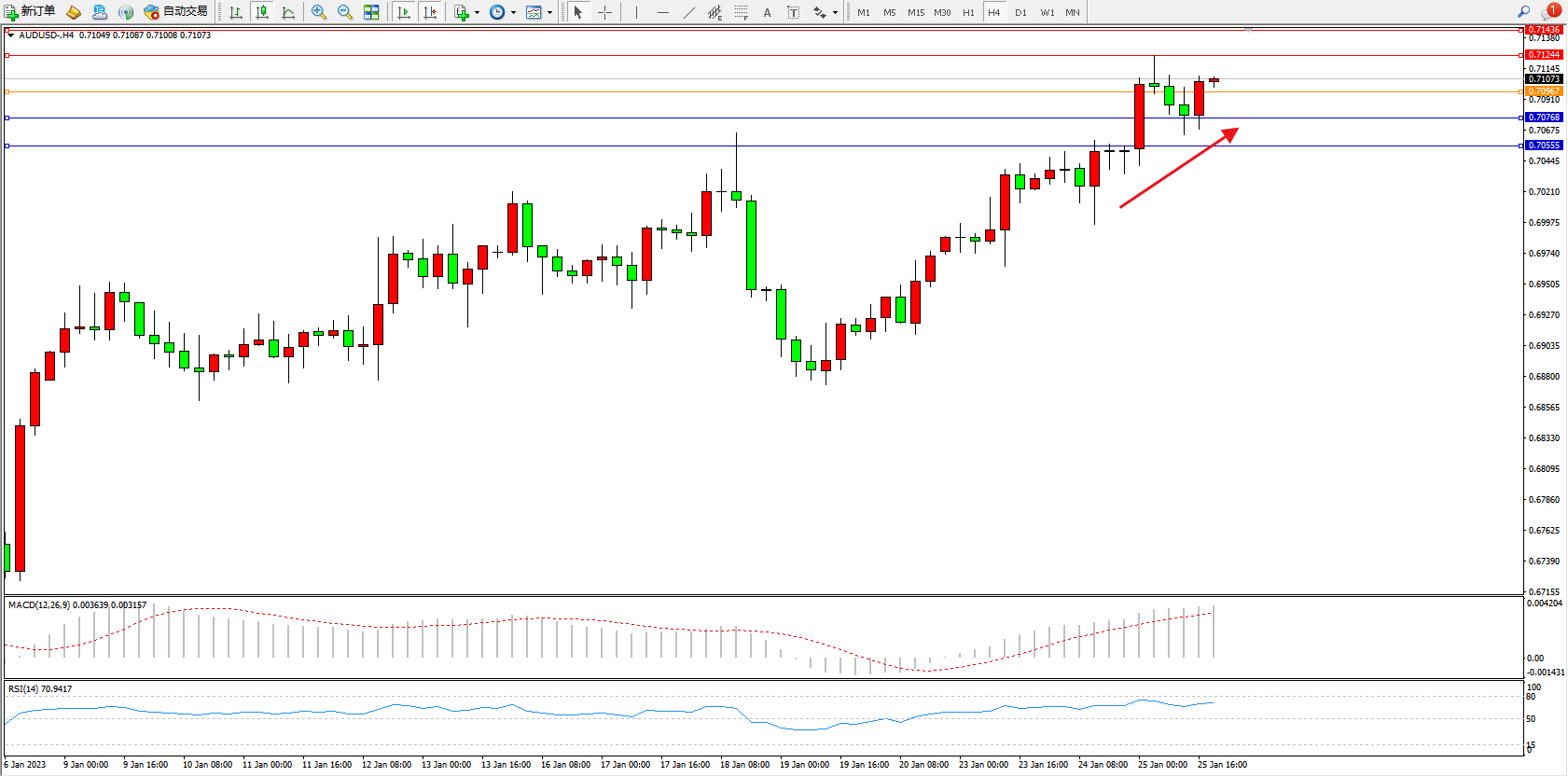This screenshot has height=777, width=1568.
Task: Click the orange horizontal price line label
Action: click(1544, 91)
